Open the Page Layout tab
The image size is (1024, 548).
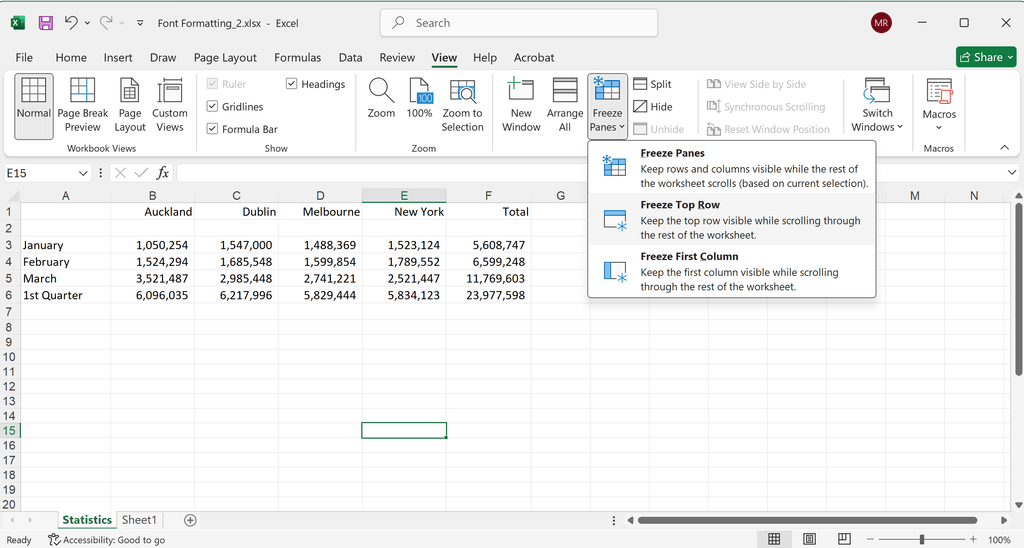[225, 57]
